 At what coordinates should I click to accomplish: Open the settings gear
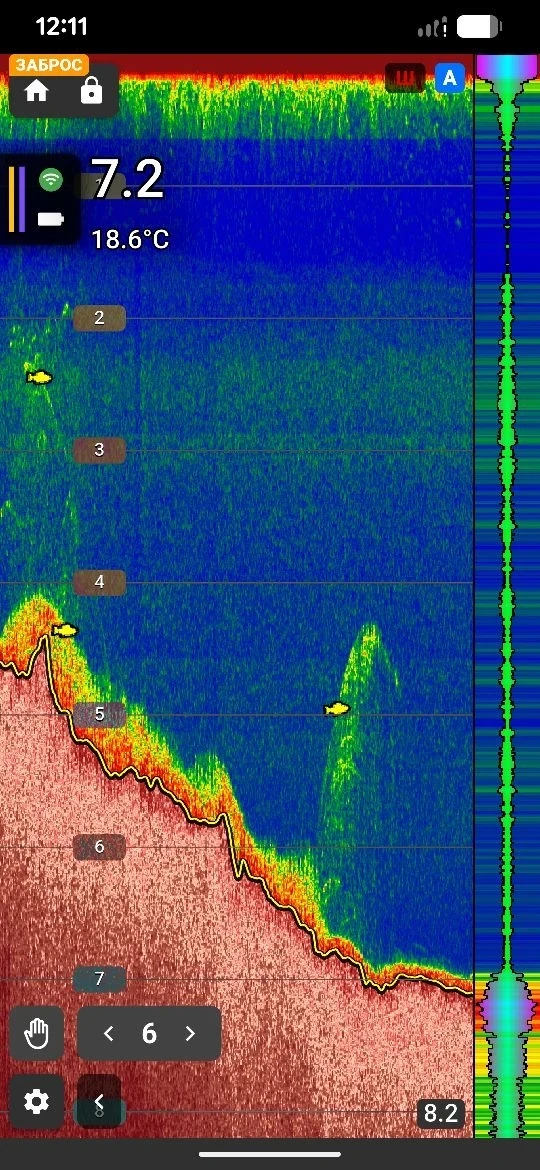pos(37,1101)
